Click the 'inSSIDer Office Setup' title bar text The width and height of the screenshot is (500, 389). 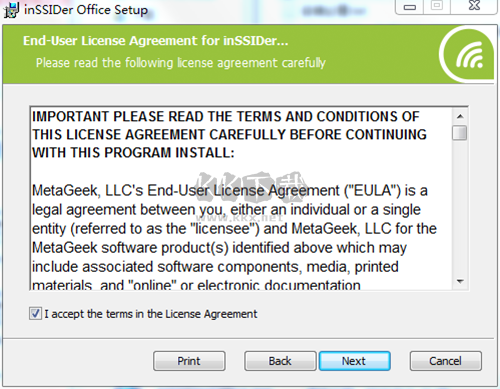click(86, 9)
